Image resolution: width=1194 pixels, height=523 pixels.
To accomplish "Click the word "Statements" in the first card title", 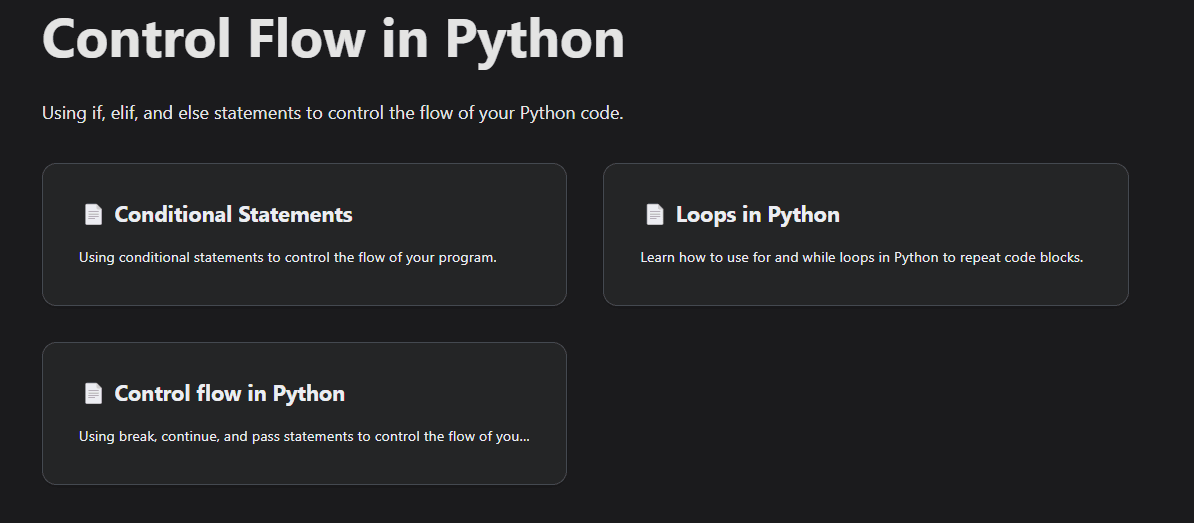I will (x=295, y=214).
